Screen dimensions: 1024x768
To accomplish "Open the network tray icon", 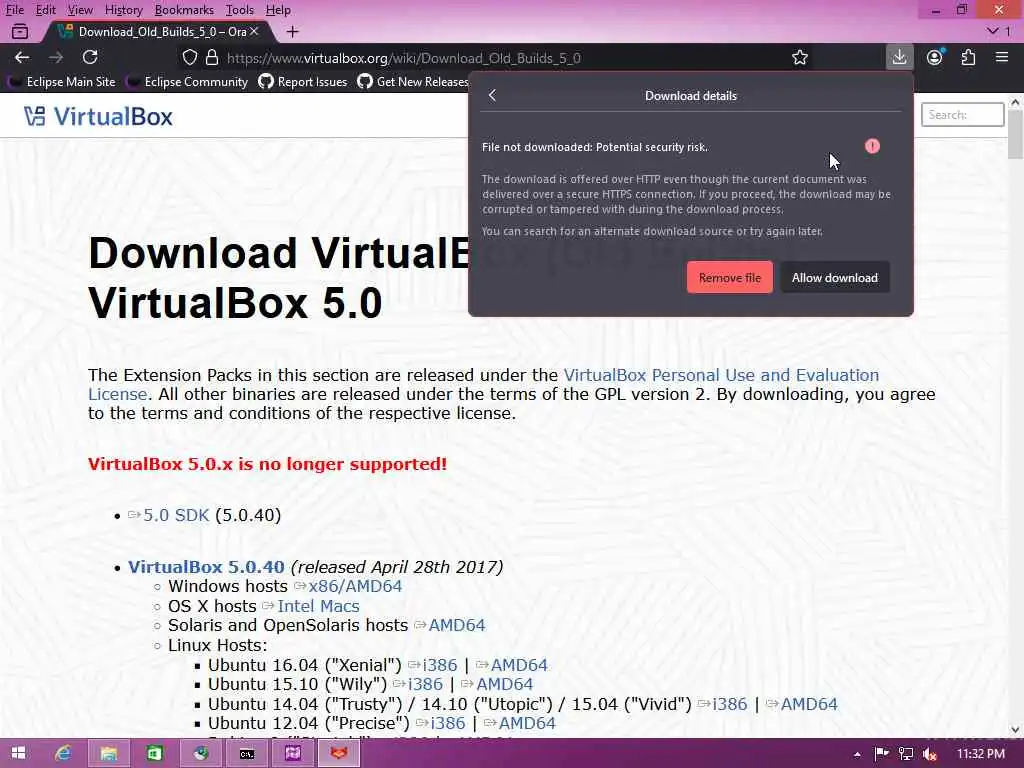I will click(906, 754).
